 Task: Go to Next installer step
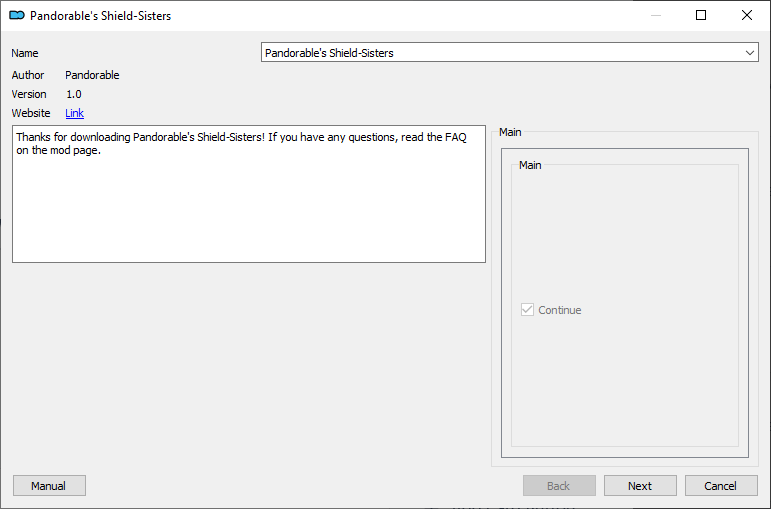click(640, 486)
